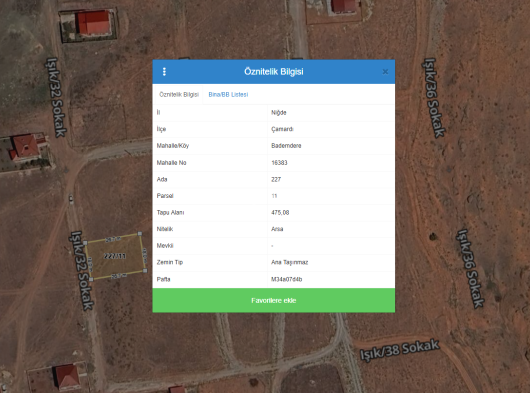This screenshot has width=530, height=393.
Task: Select the 227/11 parcel label on map
Action: 115,256
